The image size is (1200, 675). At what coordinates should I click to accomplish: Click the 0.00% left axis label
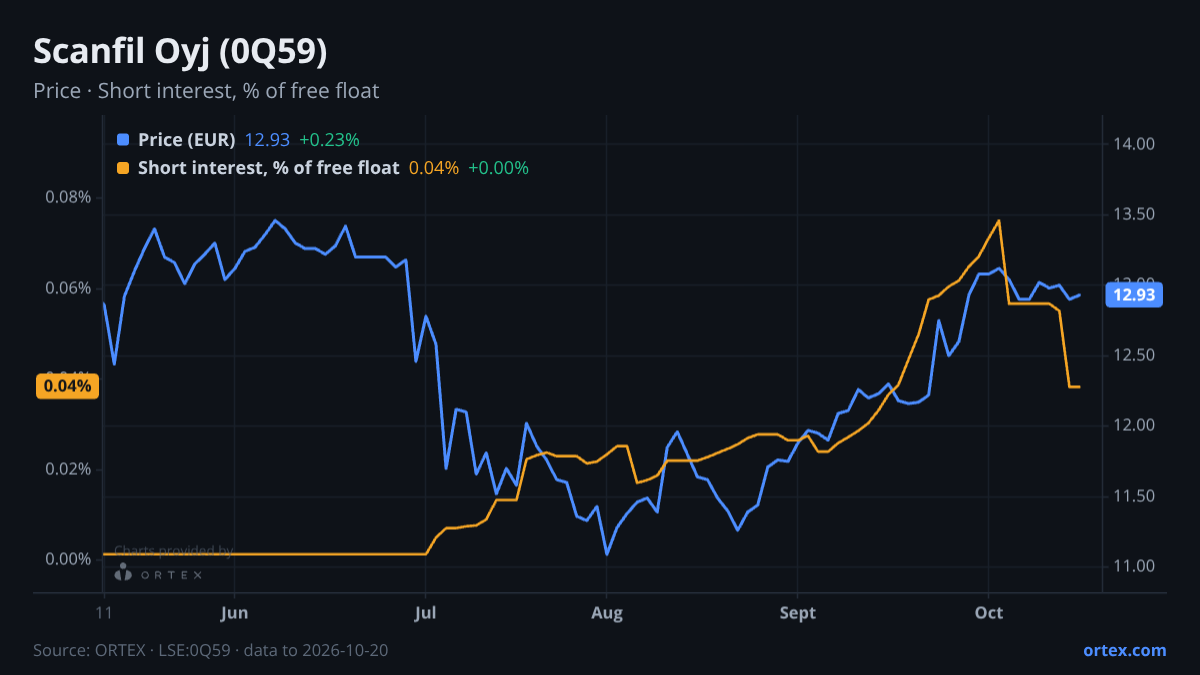[x=68, y=559]
